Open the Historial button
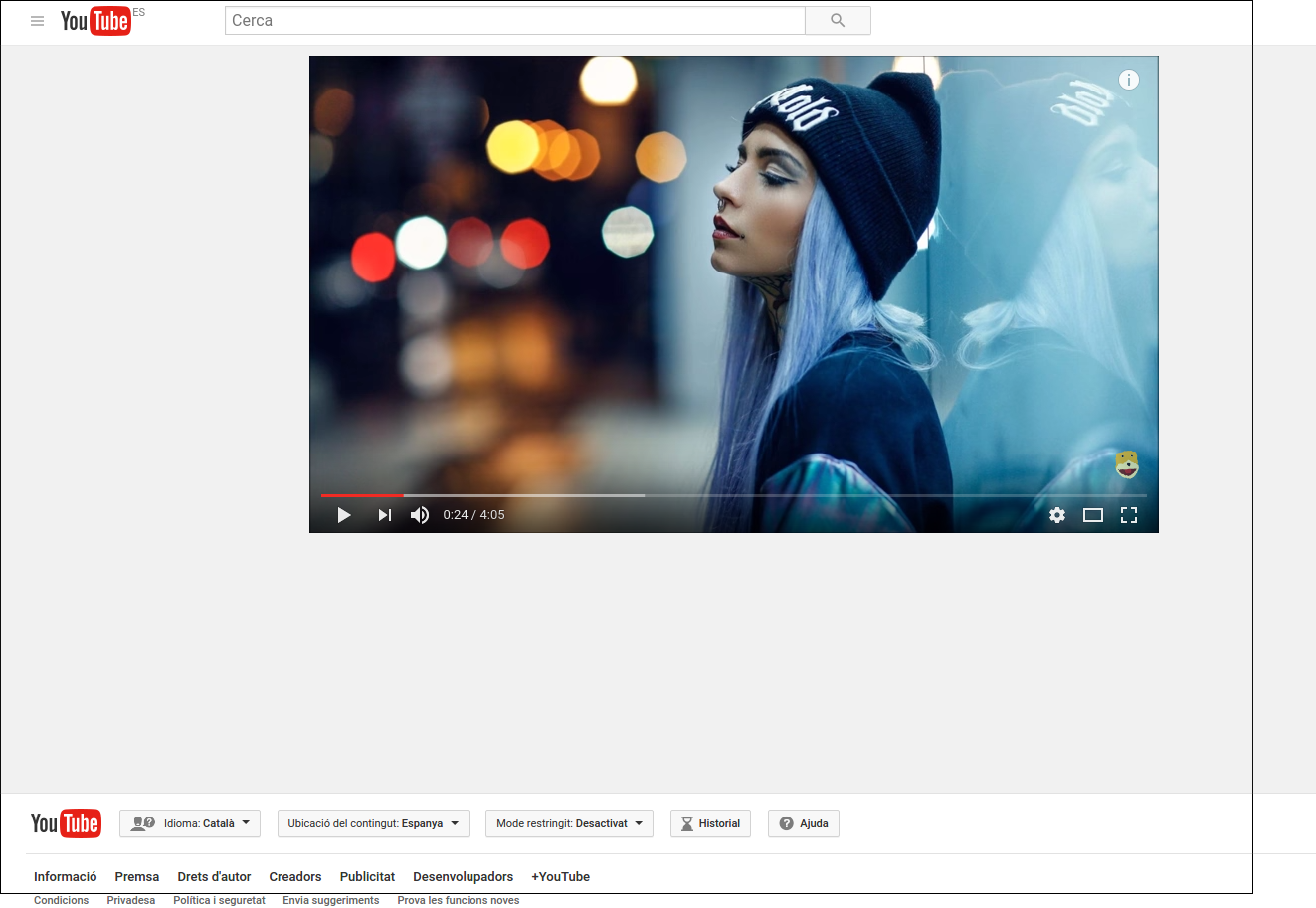Viewport: 1316px width, 908px height. coord(710,823)
